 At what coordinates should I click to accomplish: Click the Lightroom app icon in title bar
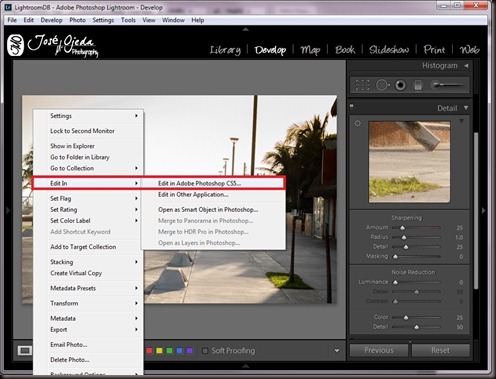(8, 7)
